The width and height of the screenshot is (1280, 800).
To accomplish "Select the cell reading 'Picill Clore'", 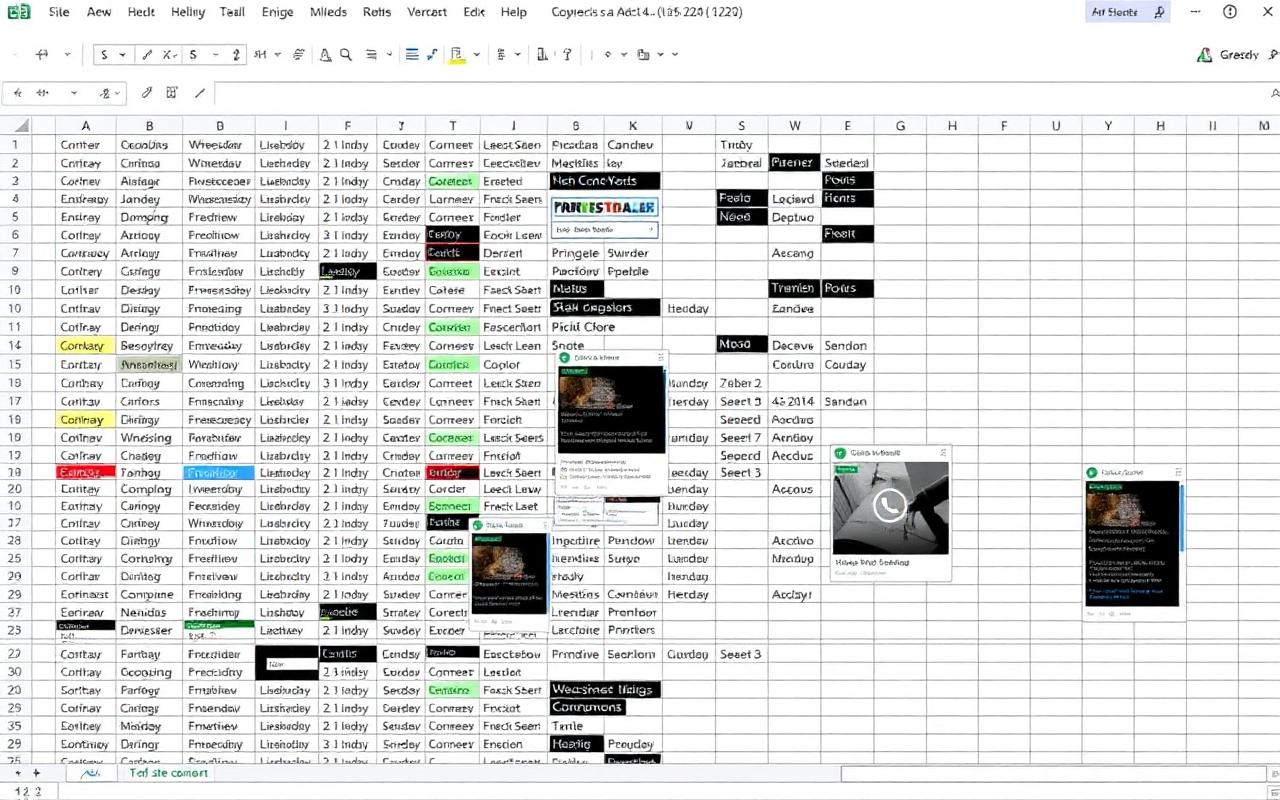I will tap(583, 327).
